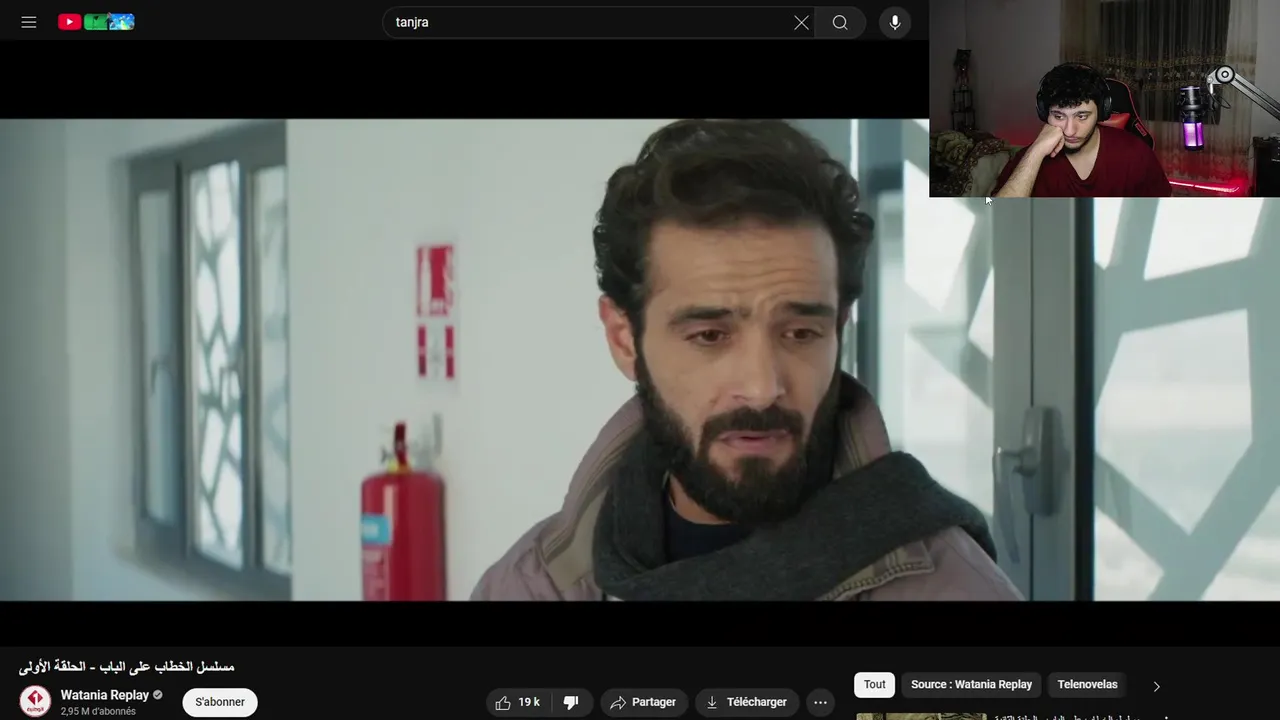1280x720 pixels.
Task: Subscribe using the S'abonner button
Action: click(x=220, y=702)
